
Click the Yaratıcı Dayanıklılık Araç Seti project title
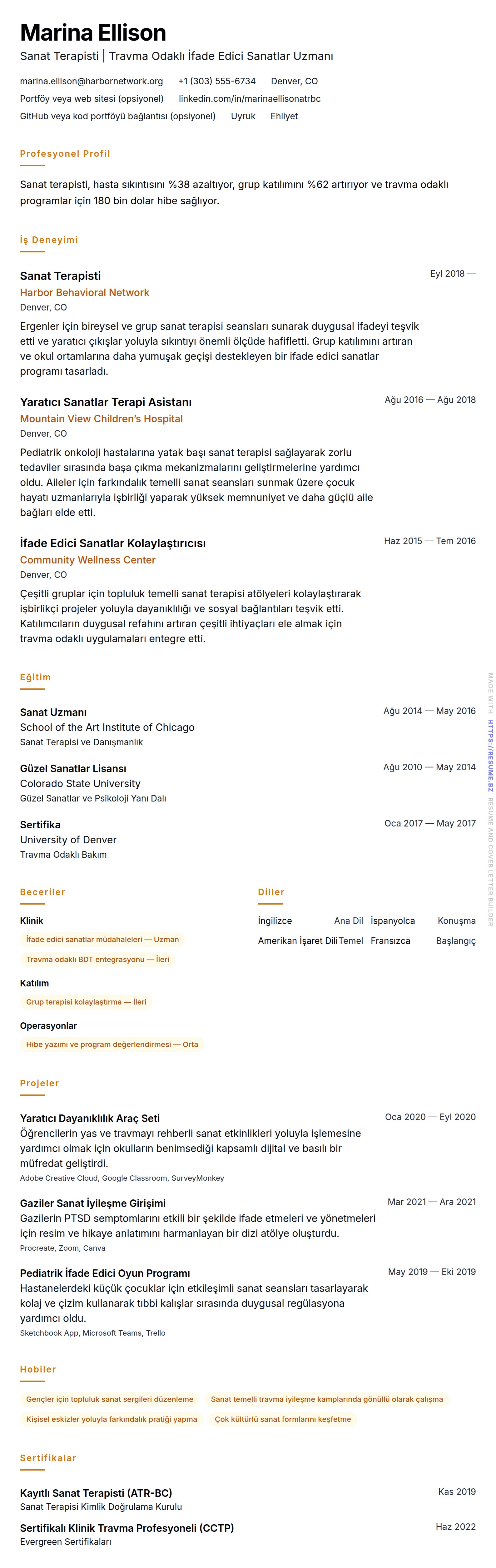pos(90,1118)
